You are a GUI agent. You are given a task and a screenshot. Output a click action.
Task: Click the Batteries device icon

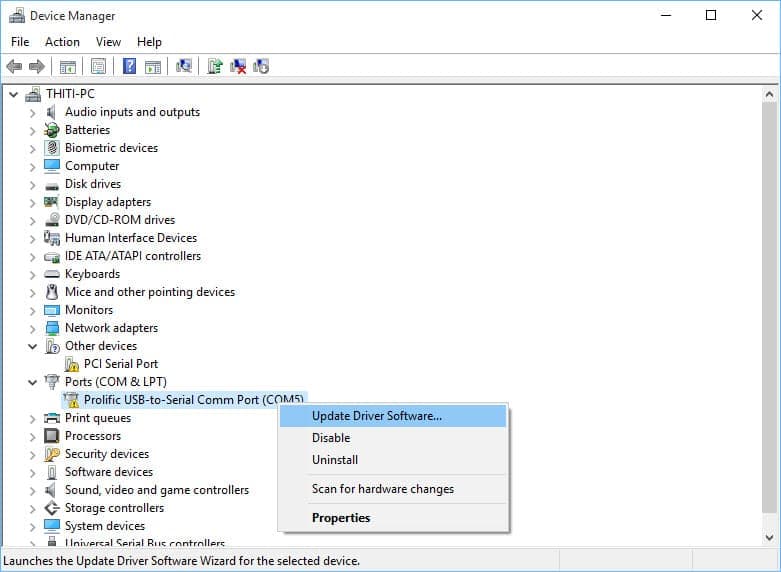pos(52,130)
